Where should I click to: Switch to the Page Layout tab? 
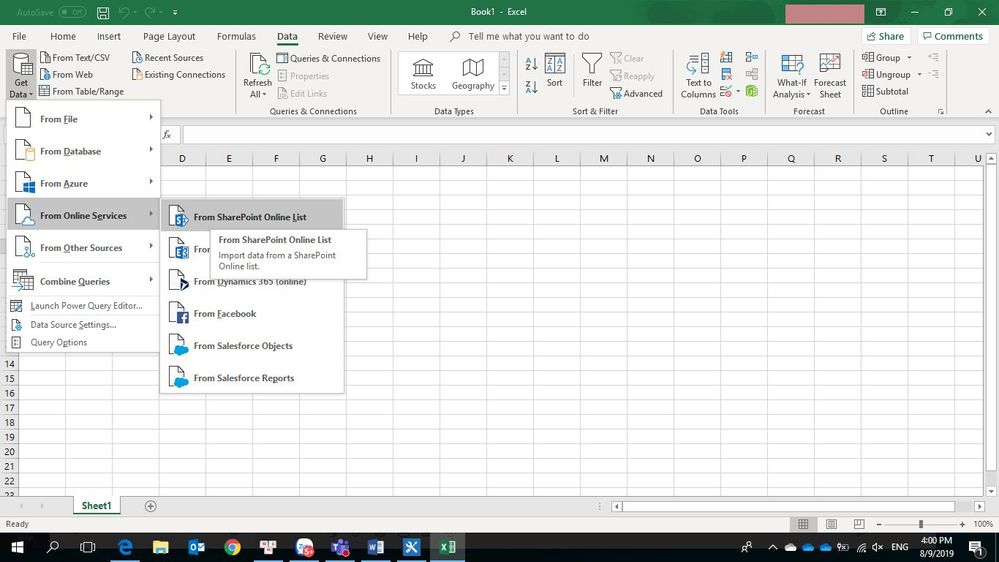(x=169, y=36)
